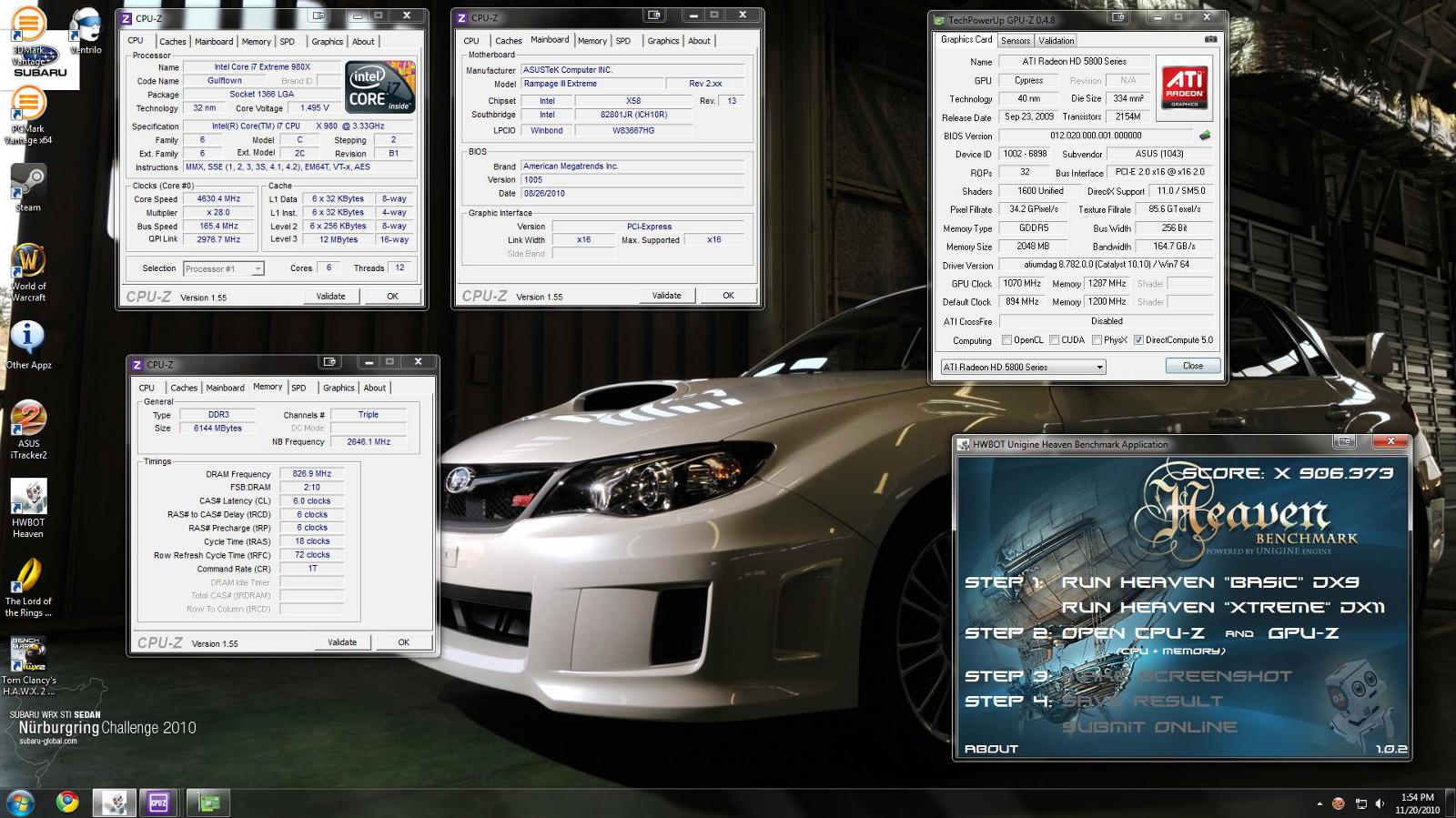
Task: Click the Windows Start orb
Action: coord(20,803)
